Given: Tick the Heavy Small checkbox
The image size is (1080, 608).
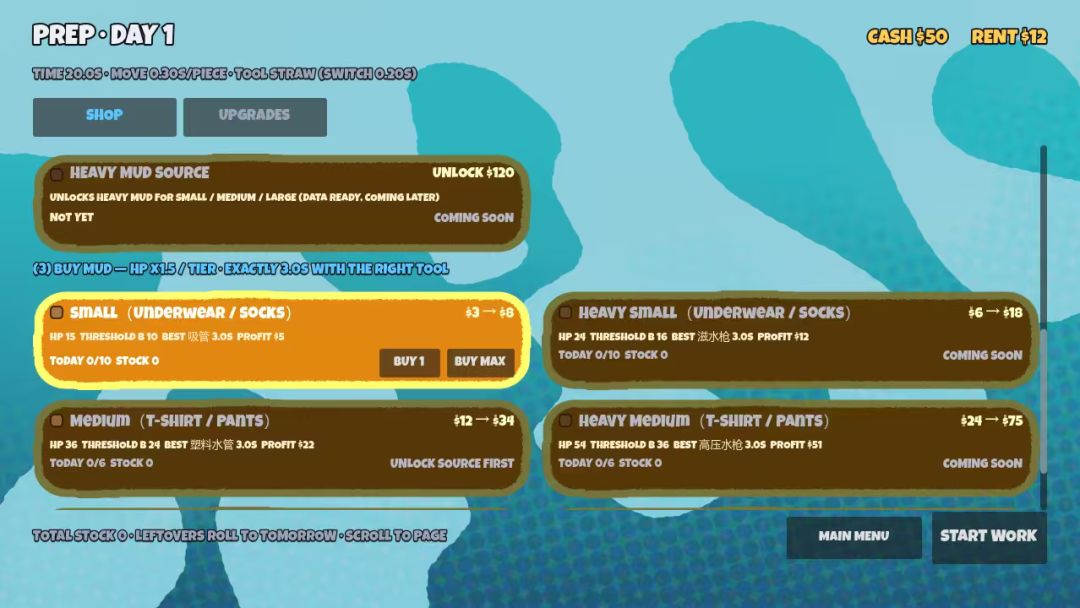Looking at the screenshot, I should click(x=565, y=313).
